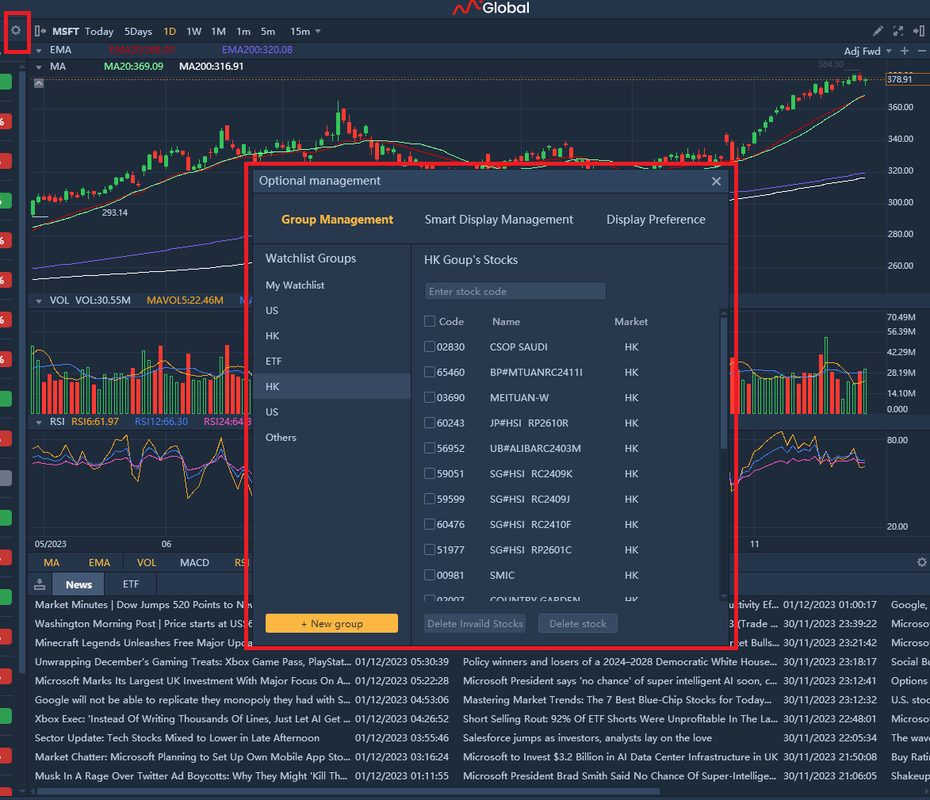Screen dimensions: 930x800
Task: Expand the EMA indicator dropdown arrow
Action: click(x=39, y=51)
